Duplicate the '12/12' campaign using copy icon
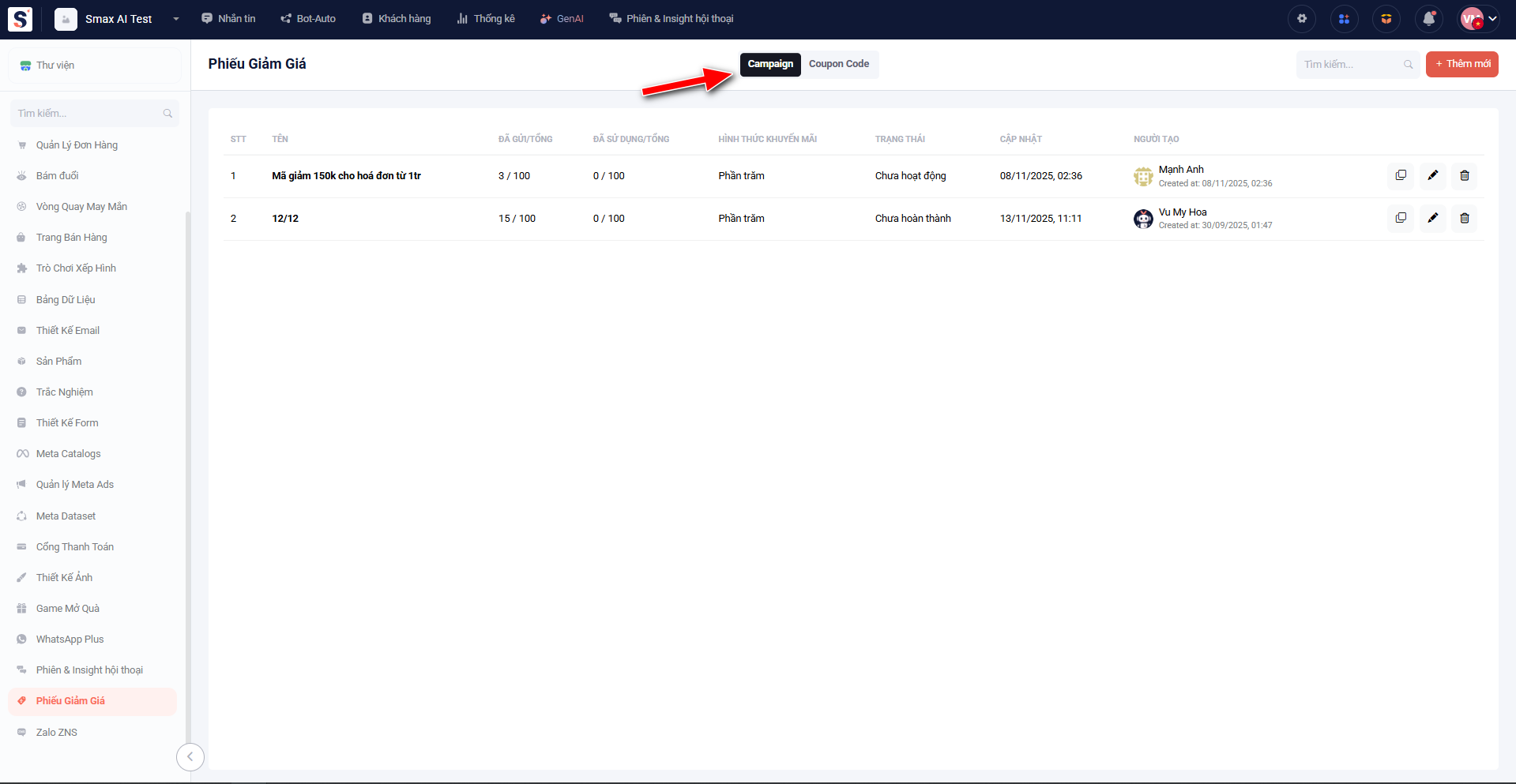This screenshot has width=1516, height=784. click(1401, 218)
